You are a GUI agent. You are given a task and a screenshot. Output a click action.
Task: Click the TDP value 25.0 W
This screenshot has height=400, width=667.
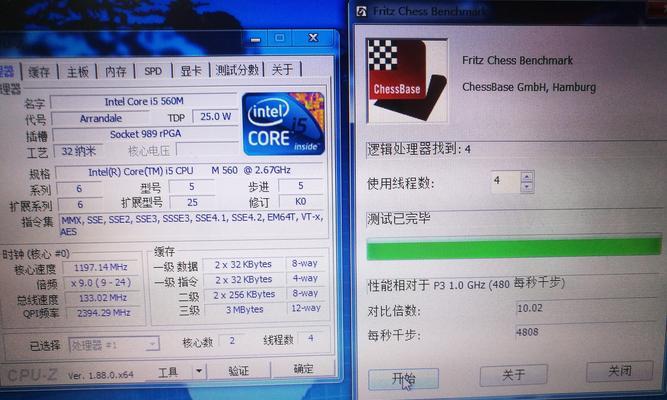[x=215, y=116]
